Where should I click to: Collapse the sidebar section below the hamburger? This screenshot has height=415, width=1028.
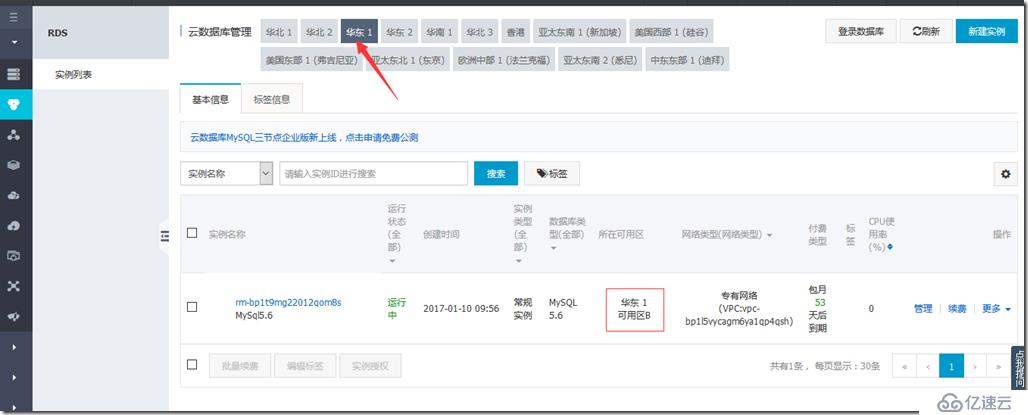point(13,44)
